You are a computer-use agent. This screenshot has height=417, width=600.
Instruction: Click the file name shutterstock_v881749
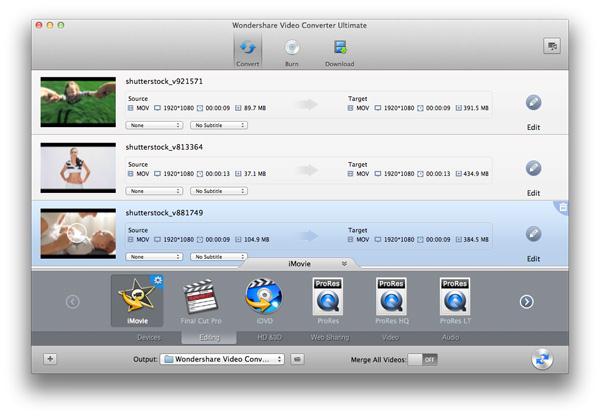[164, 213]
